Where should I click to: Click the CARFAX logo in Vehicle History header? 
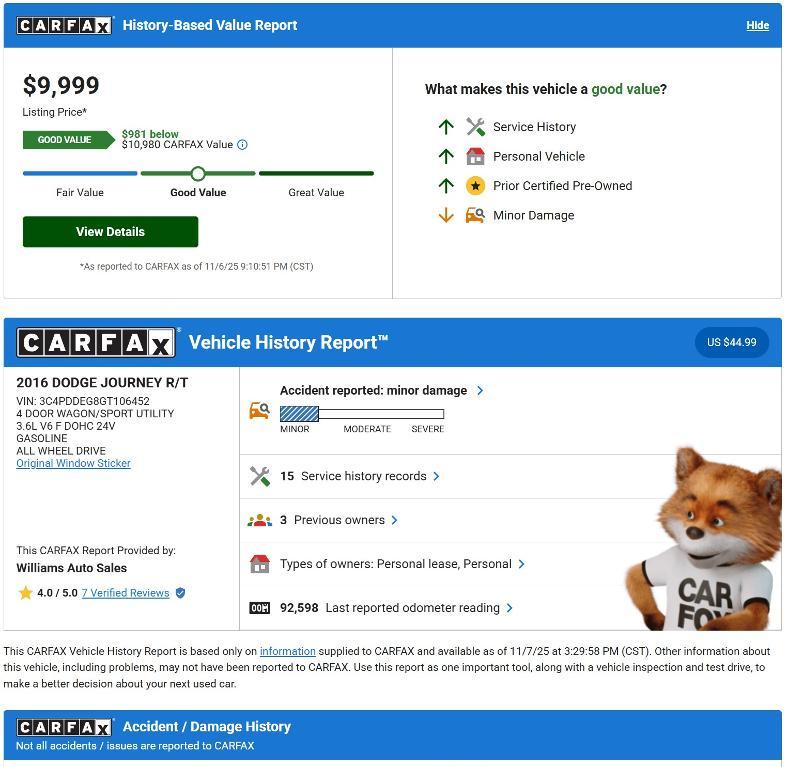tap(95, 343)
